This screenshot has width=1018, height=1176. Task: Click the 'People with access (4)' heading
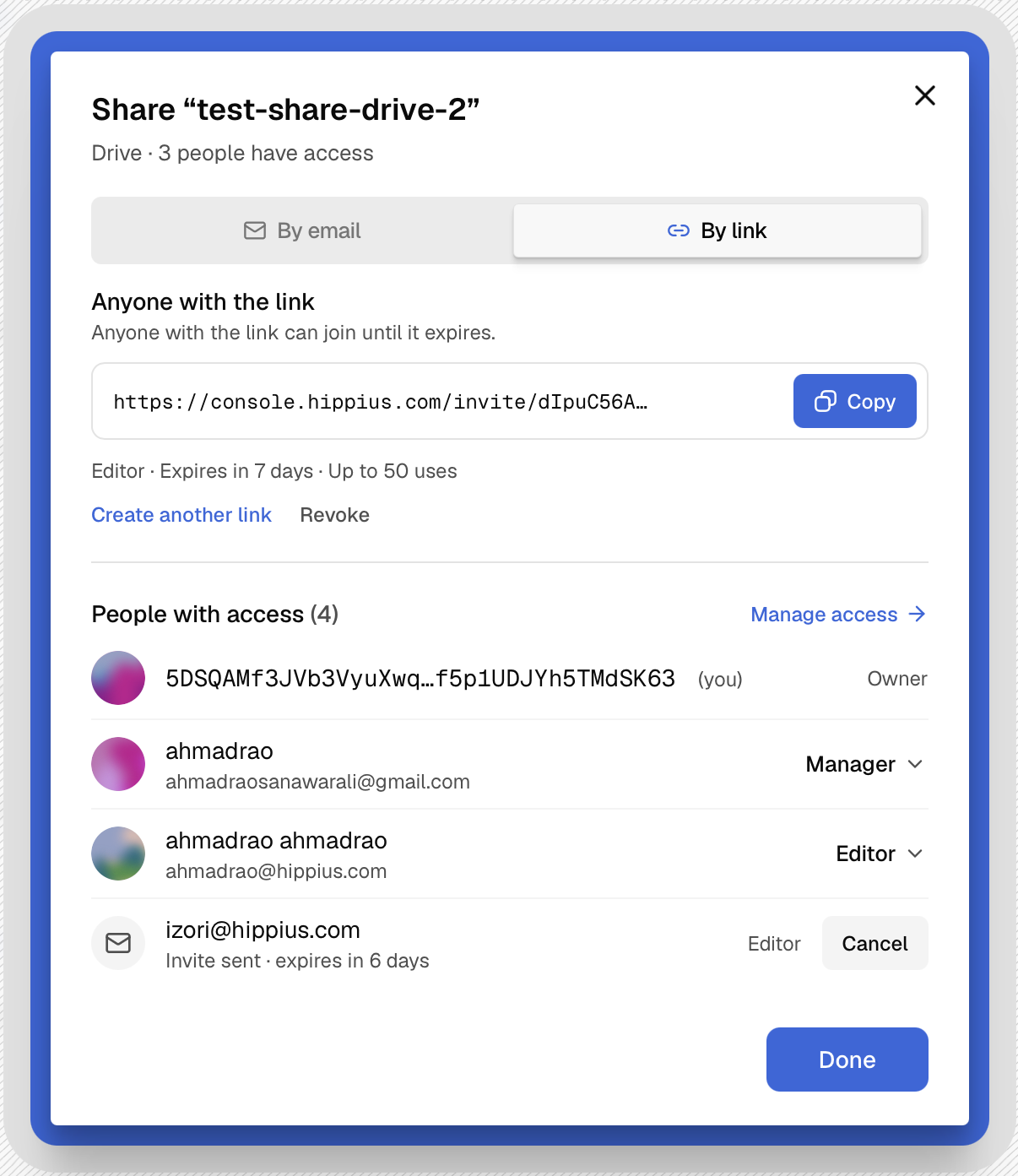[x=215, y=615]
